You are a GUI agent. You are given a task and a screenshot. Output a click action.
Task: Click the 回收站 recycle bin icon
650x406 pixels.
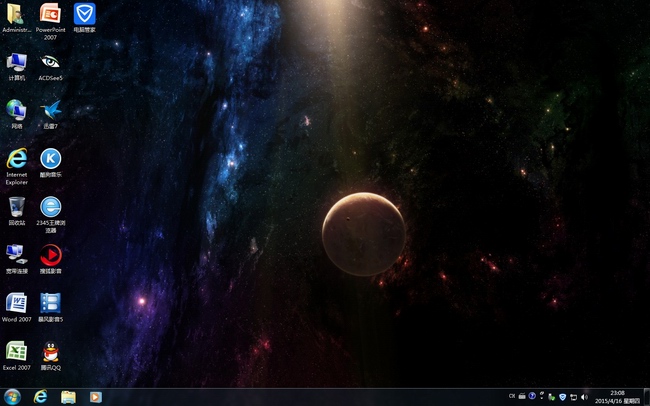17,207
